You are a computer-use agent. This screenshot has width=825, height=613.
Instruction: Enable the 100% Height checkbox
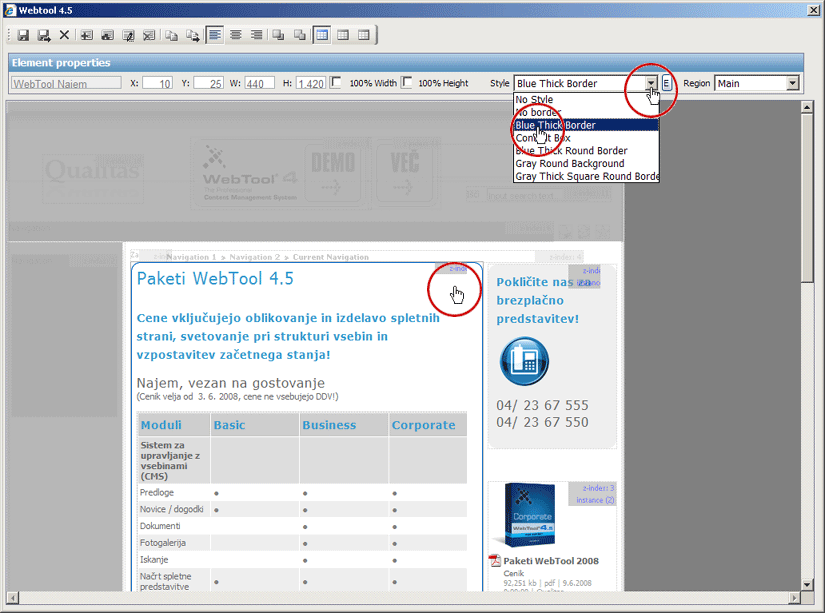coord(407,82)
